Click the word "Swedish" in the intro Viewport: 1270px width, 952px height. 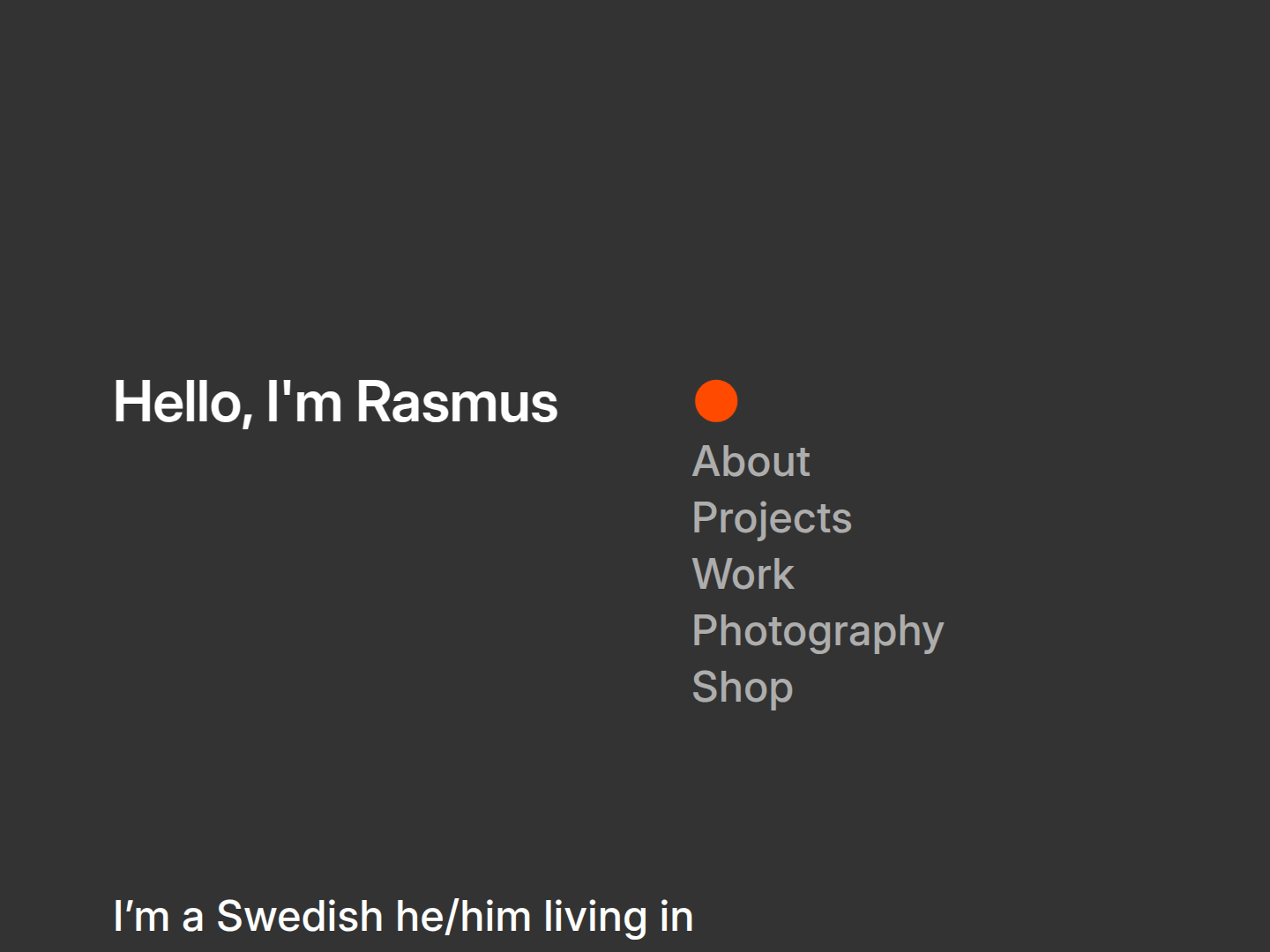point(300,916)
